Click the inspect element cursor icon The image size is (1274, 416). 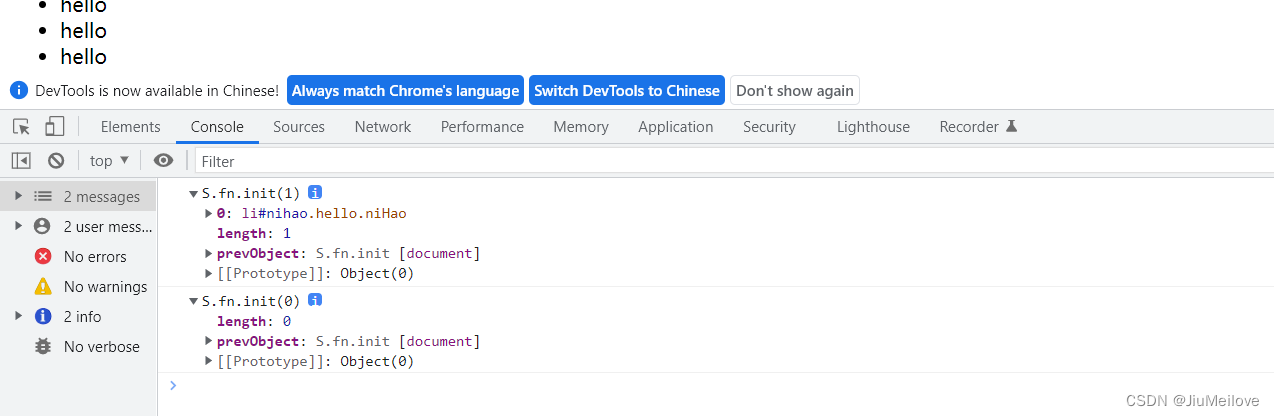pyautogui.click(x=21, y=127)
